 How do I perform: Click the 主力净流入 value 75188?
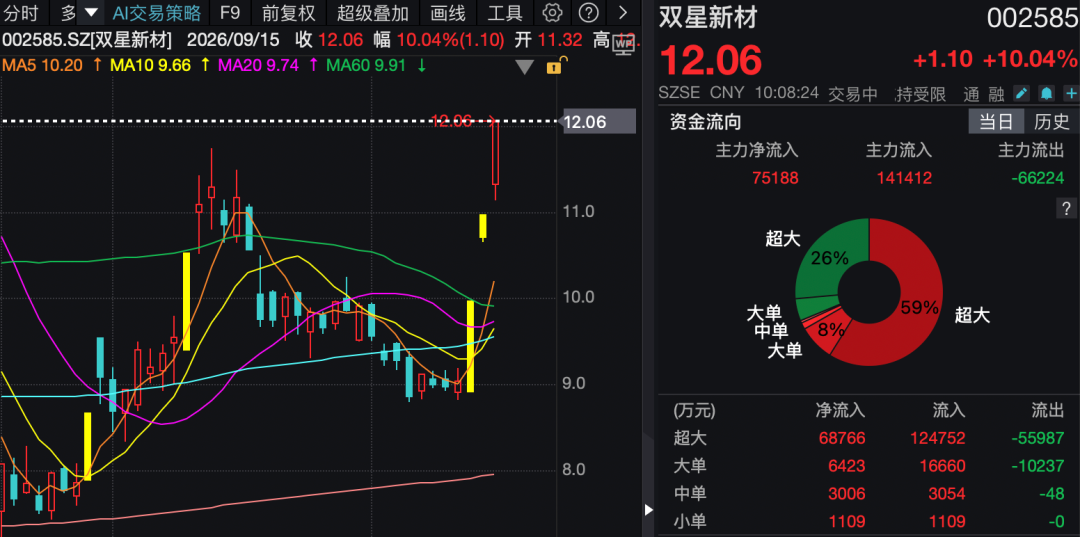click(776, 178)
